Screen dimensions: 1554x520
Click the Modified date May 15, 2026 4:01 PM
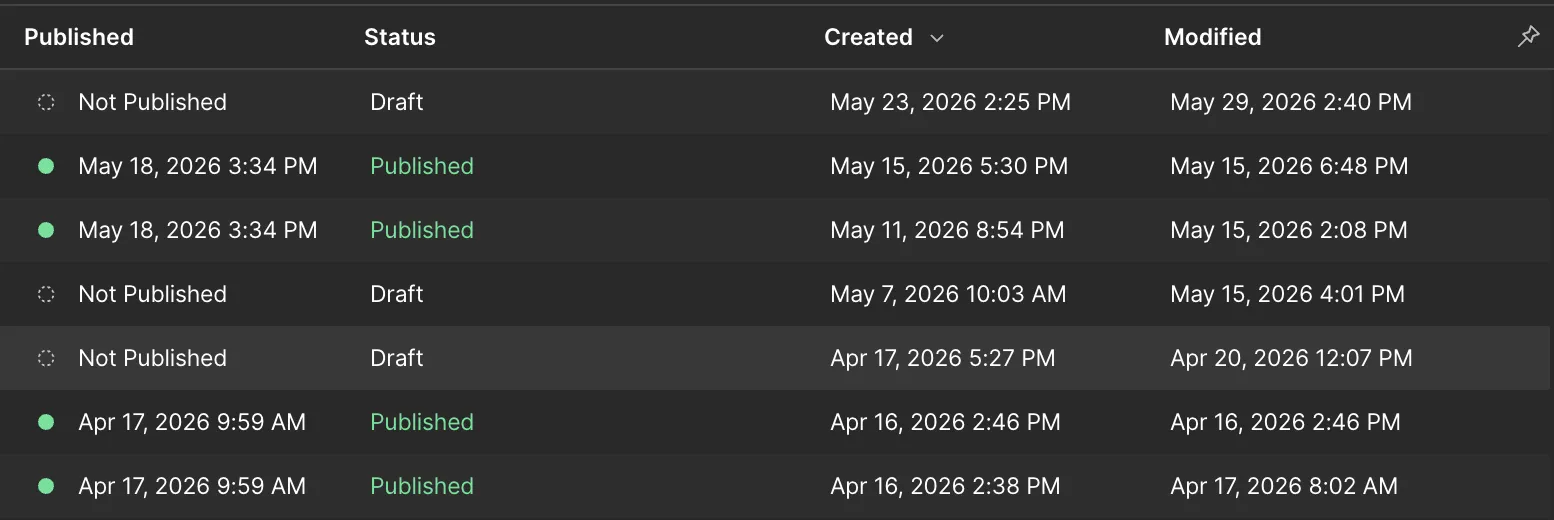coord(1288,294)
